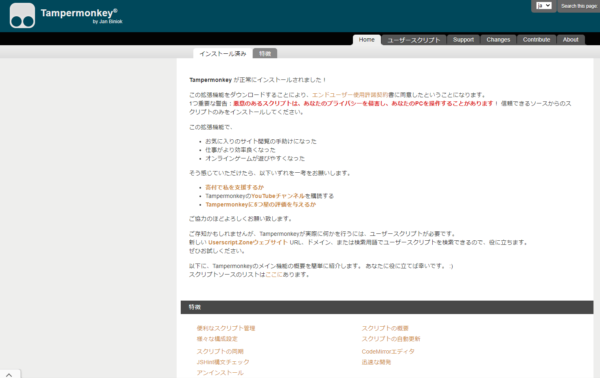
Task: Follow the 寄付で私を支援するか link
Action: (x=235, y=187)
